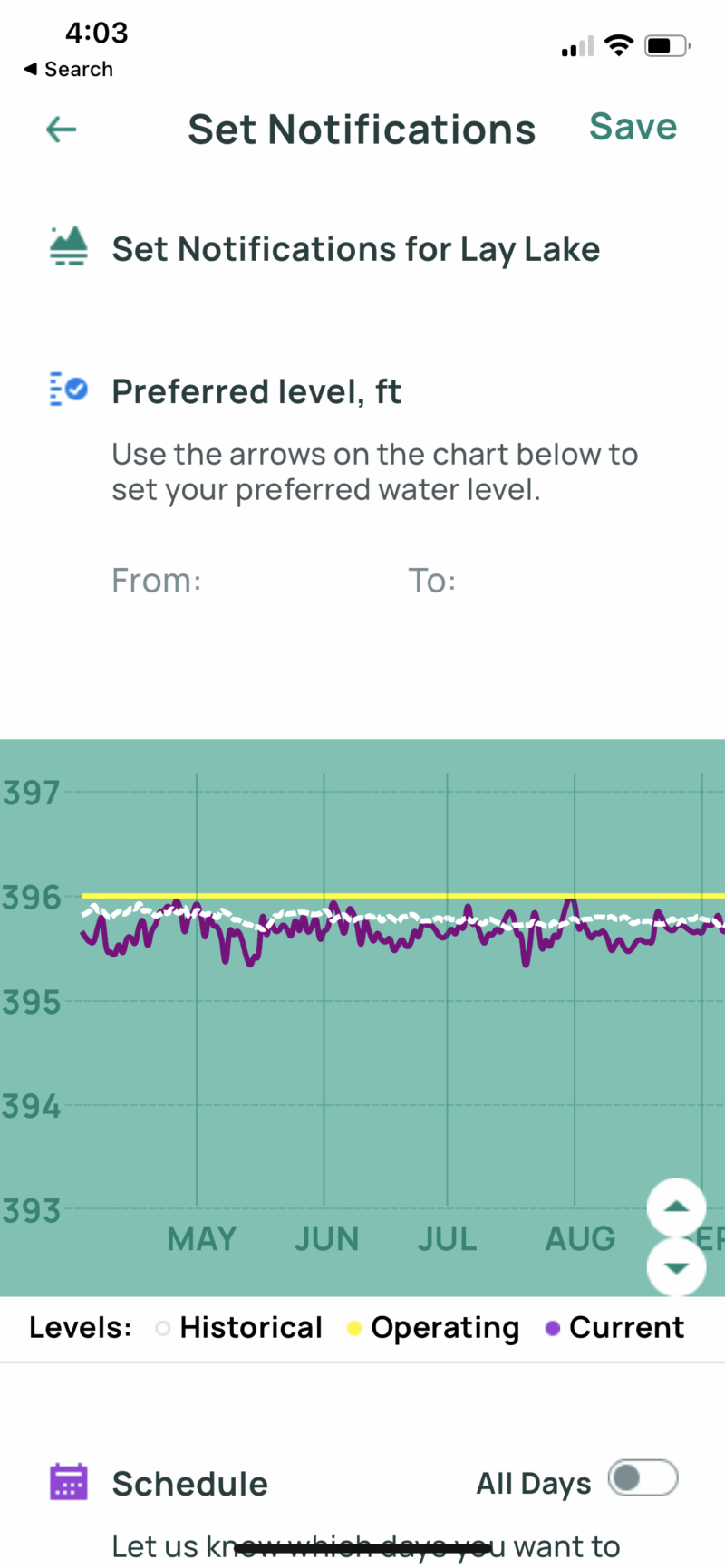Tap the preferred level icon
The width and height of the screenshot is (725, 1568).
click(69, 390)
